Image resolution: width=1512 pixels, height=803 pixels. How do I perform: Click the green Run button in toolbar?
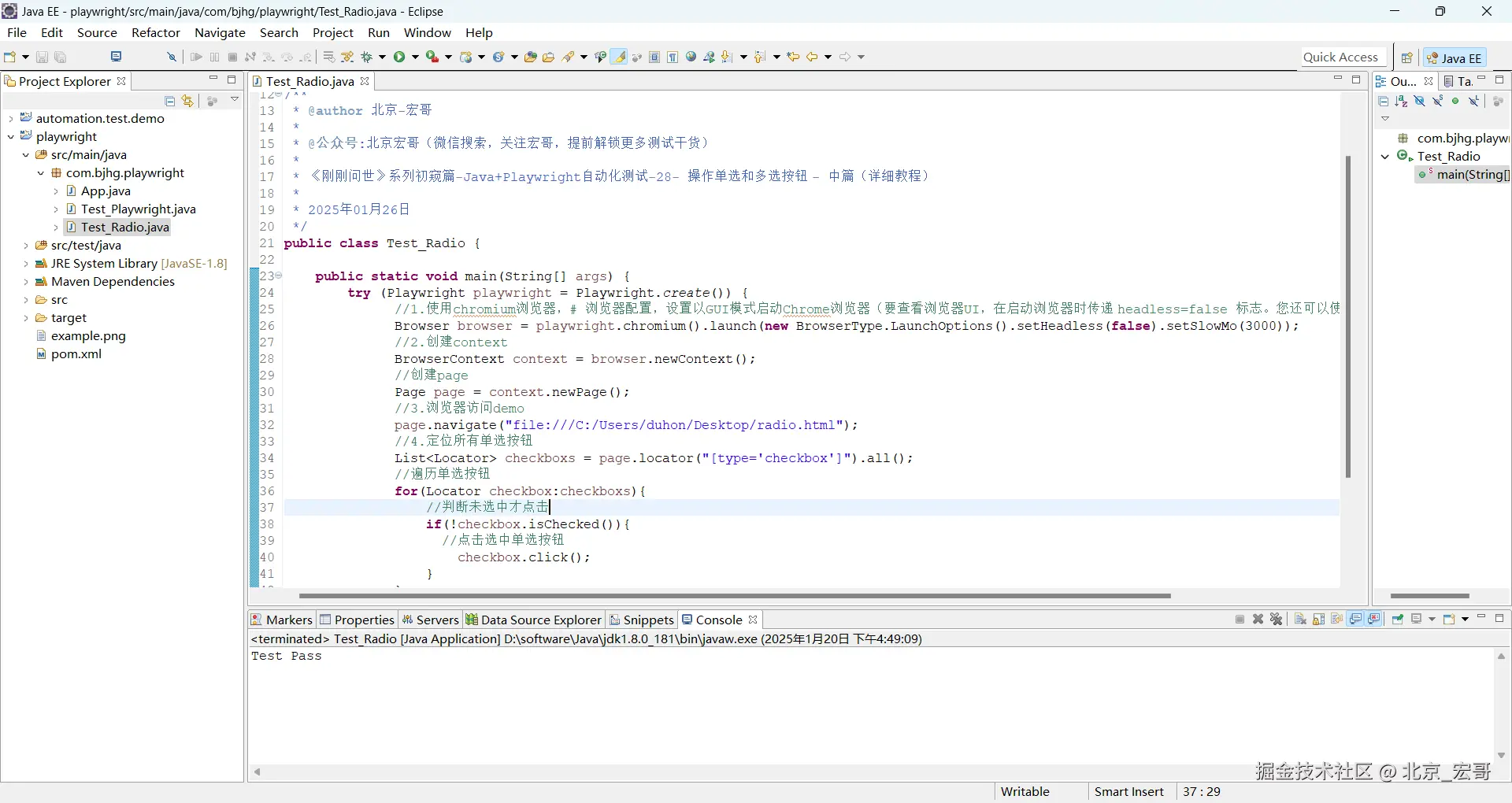(x=400, y=57)
